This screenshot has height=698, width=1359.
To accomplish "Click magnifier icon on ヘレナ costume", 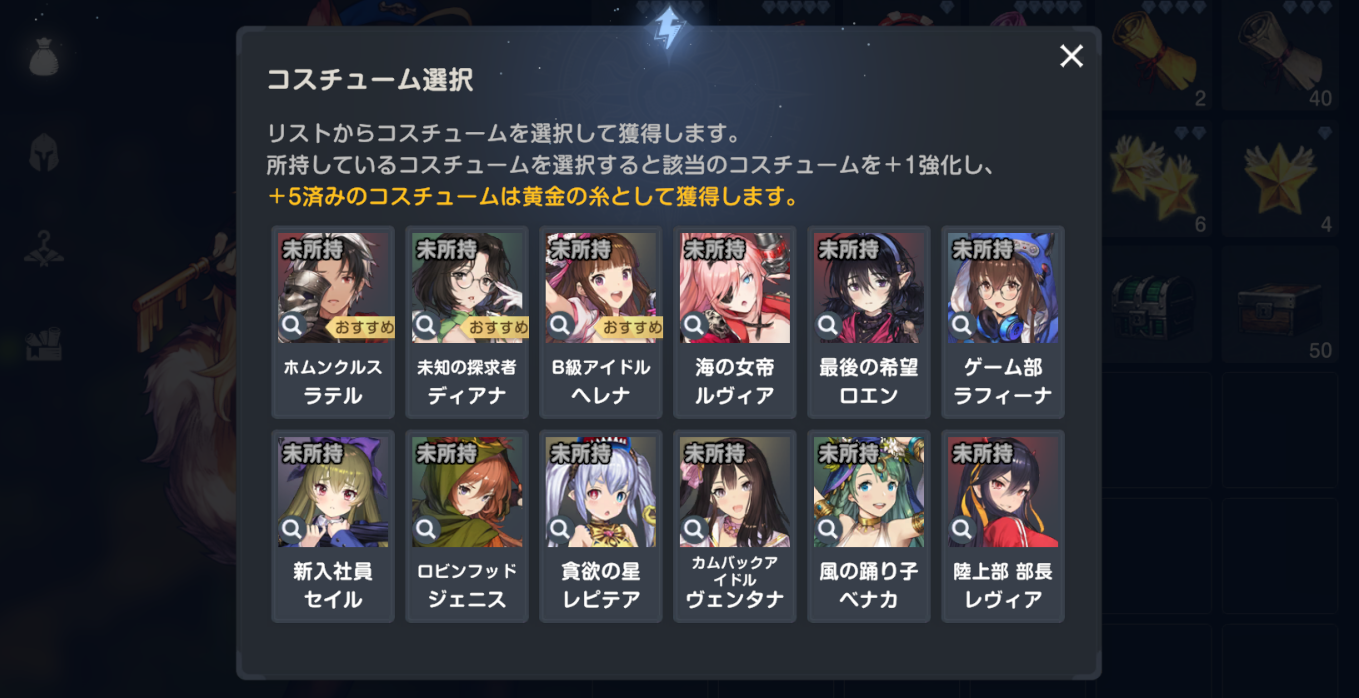I will [561, 325].
